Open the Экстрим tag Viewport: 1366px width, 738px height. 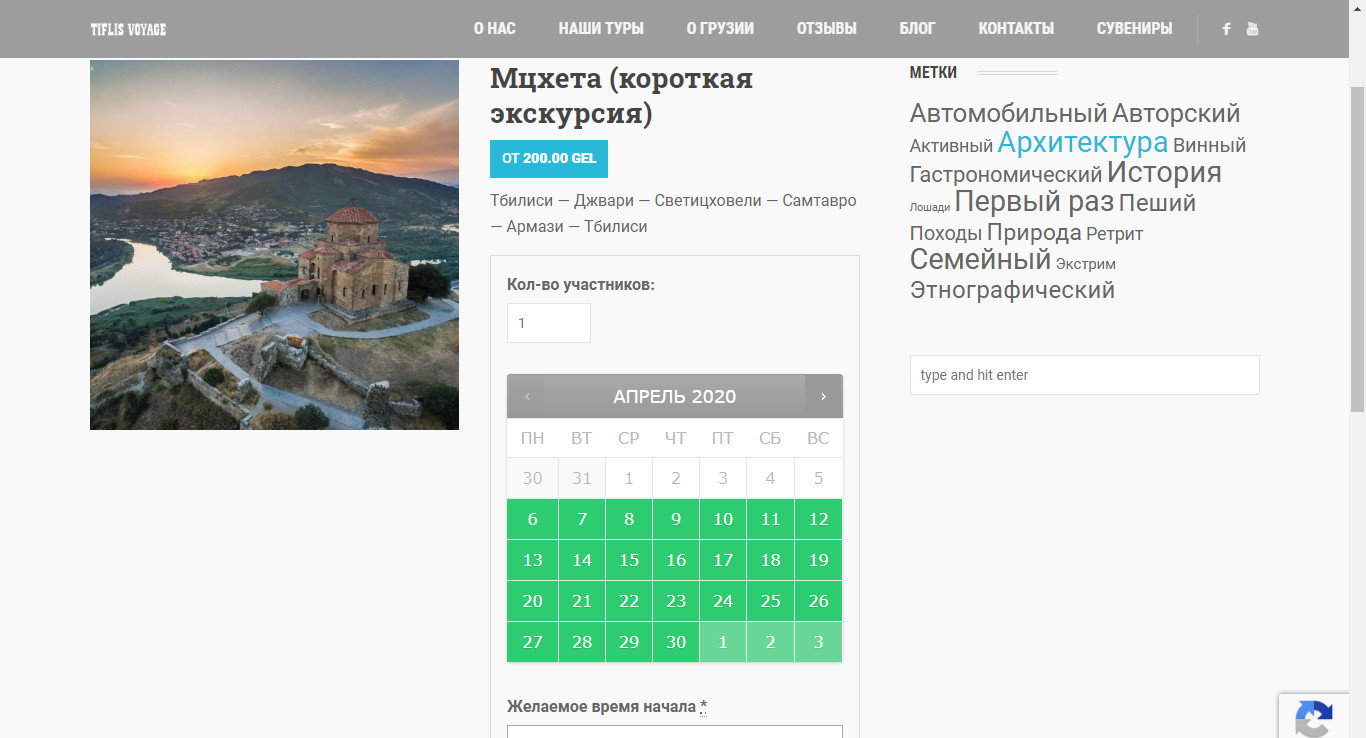click(1086, 265)
